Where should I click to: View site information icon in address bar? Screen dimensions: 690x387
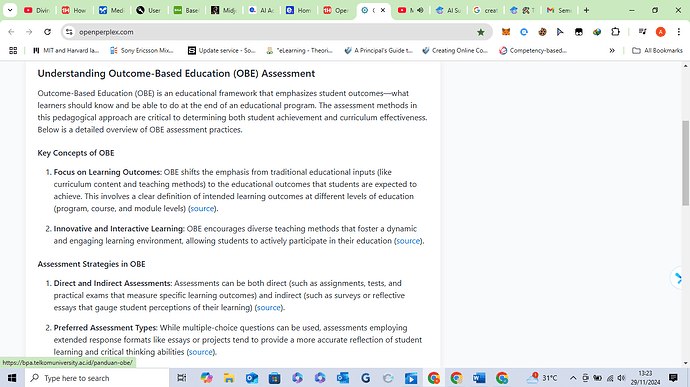(x=69, y=32)
